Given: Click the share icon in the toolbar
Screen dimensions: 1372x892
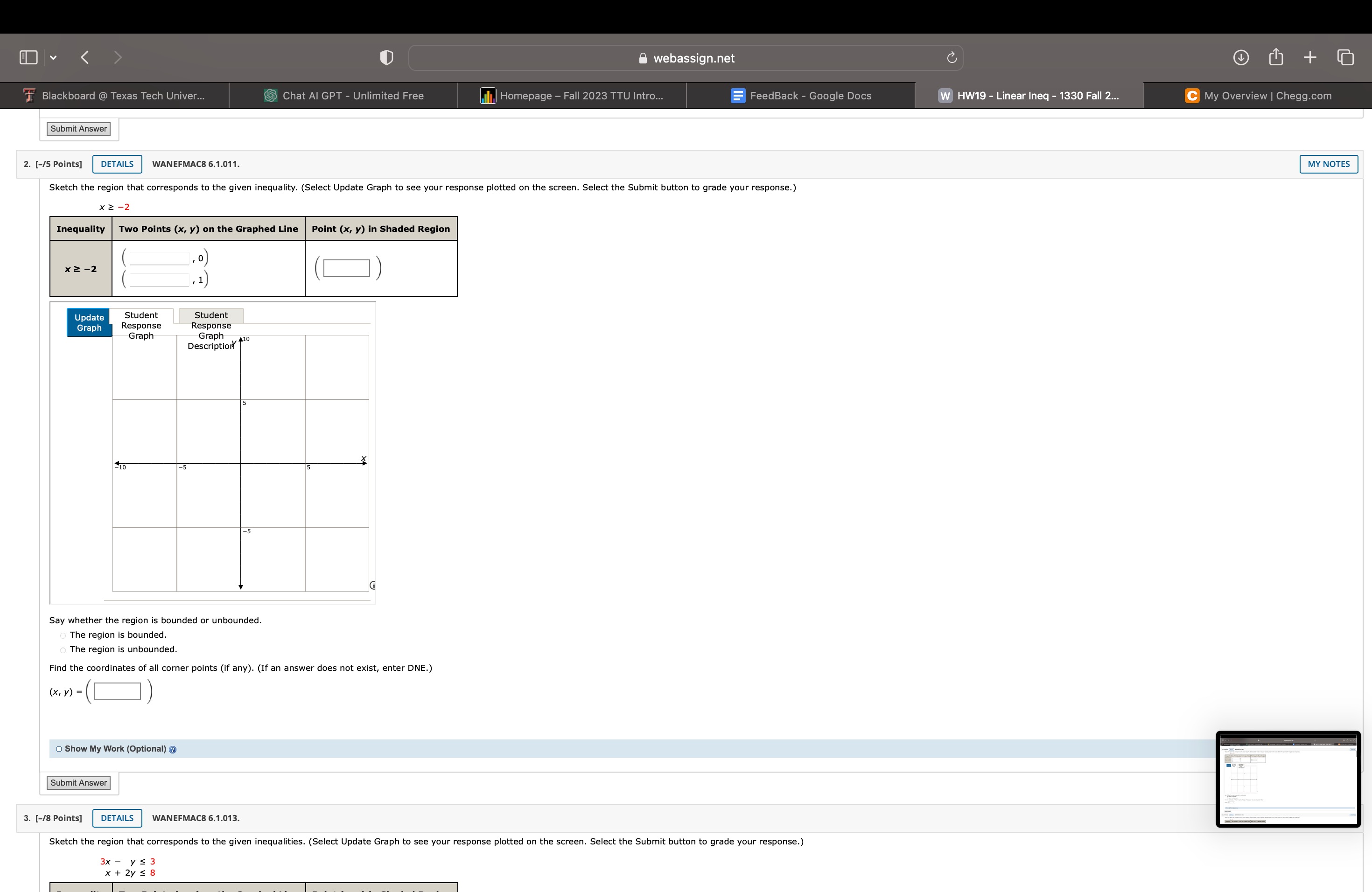Looking at the screenshot, I should [x=1276, y=57].
